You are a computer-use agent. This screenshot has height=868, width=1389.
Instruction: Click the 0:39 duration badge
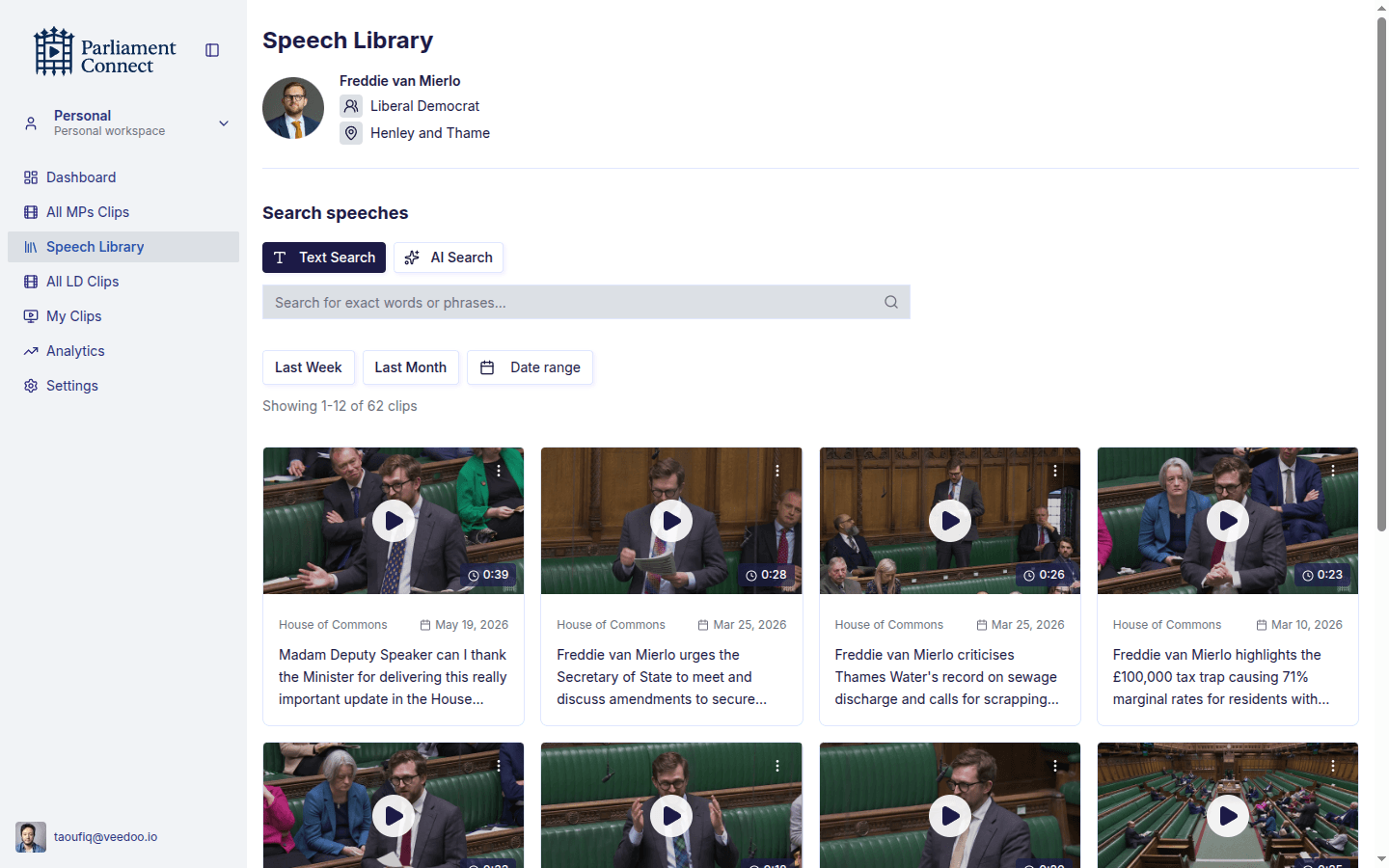coord(488,575)
